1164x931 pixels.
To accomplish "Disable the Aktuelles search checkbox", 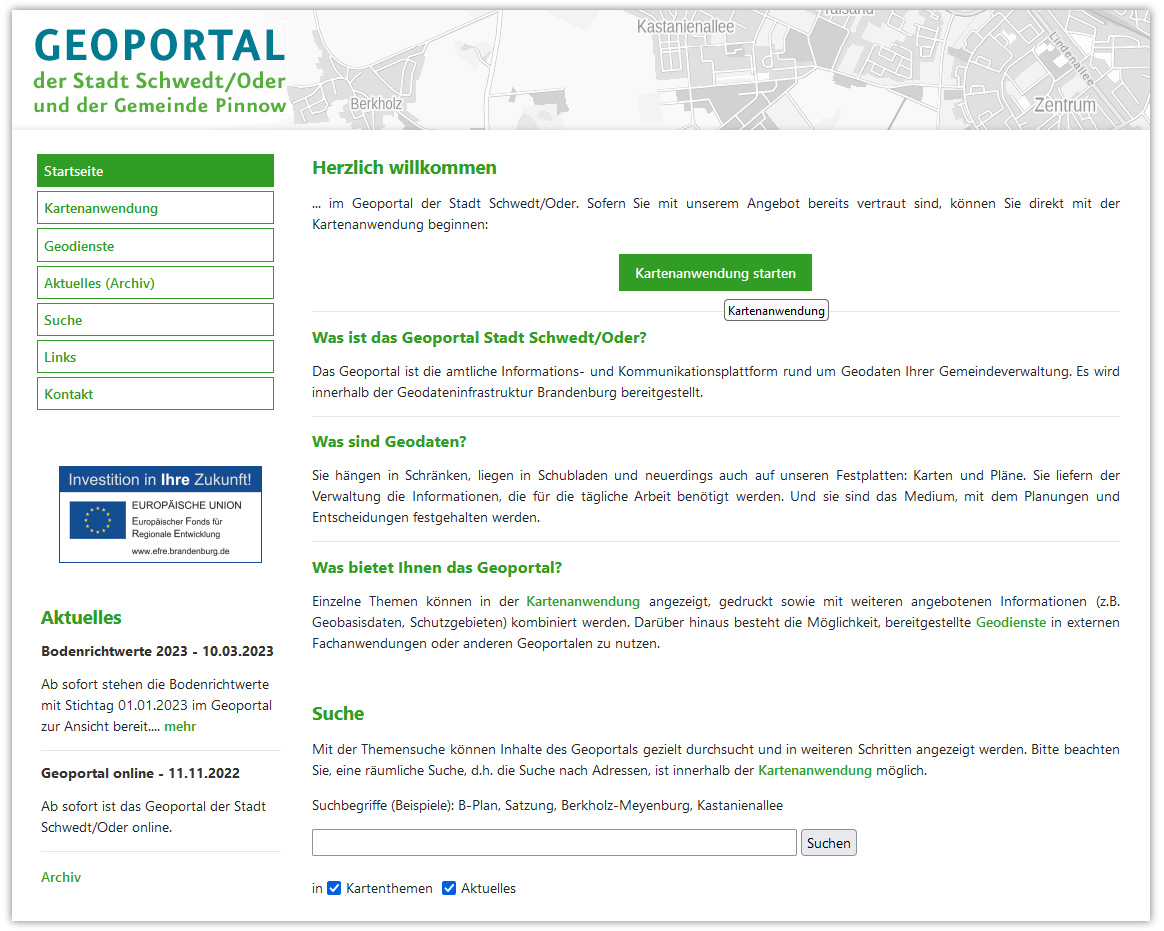I will tap(449, 888).
